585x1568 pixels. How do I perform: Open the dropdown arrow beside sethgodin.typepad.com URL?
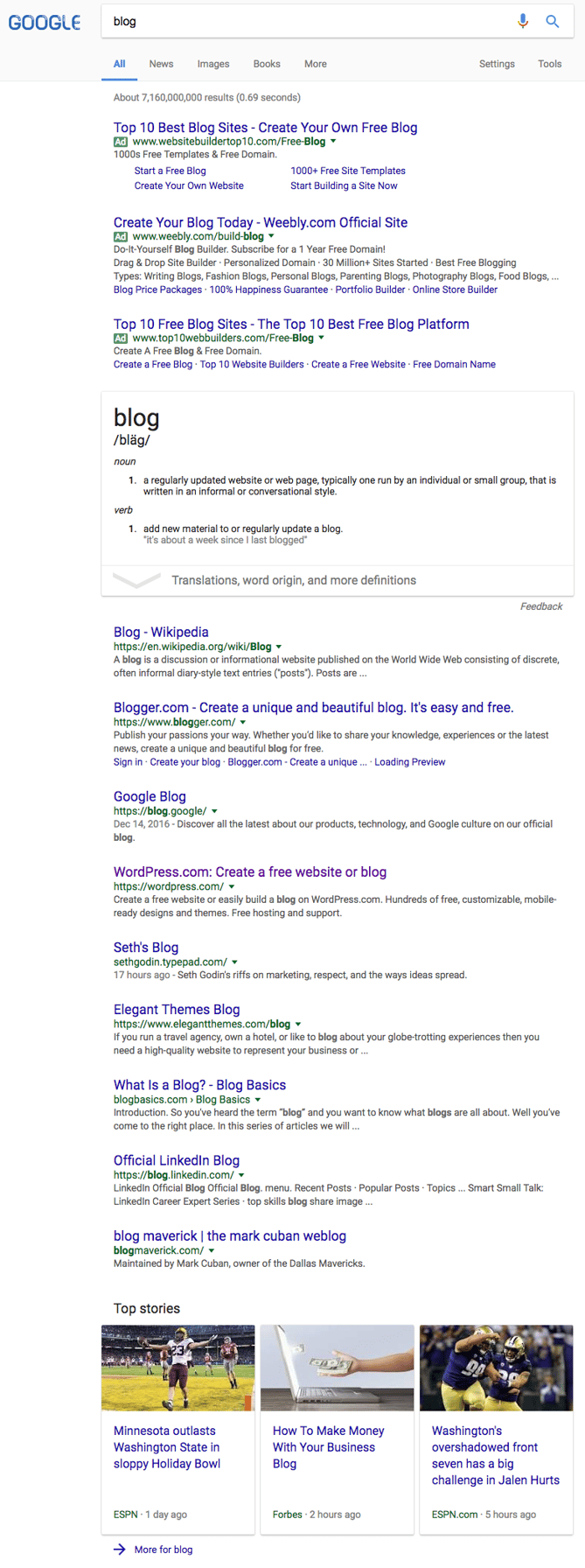coord(234,962)
